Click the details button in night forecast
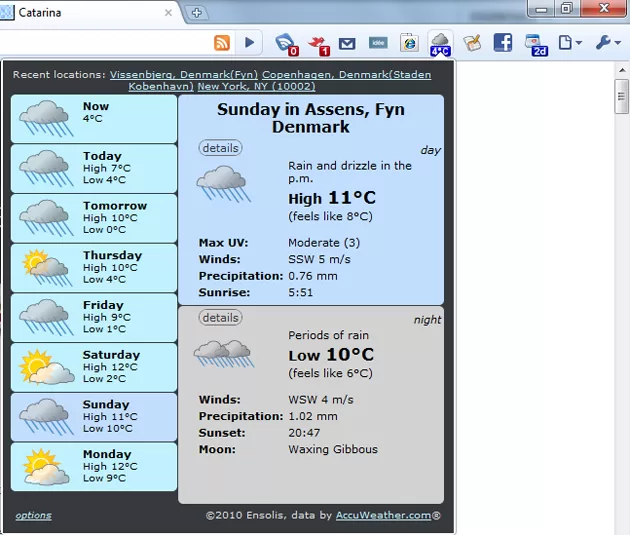 pos(220,318)
